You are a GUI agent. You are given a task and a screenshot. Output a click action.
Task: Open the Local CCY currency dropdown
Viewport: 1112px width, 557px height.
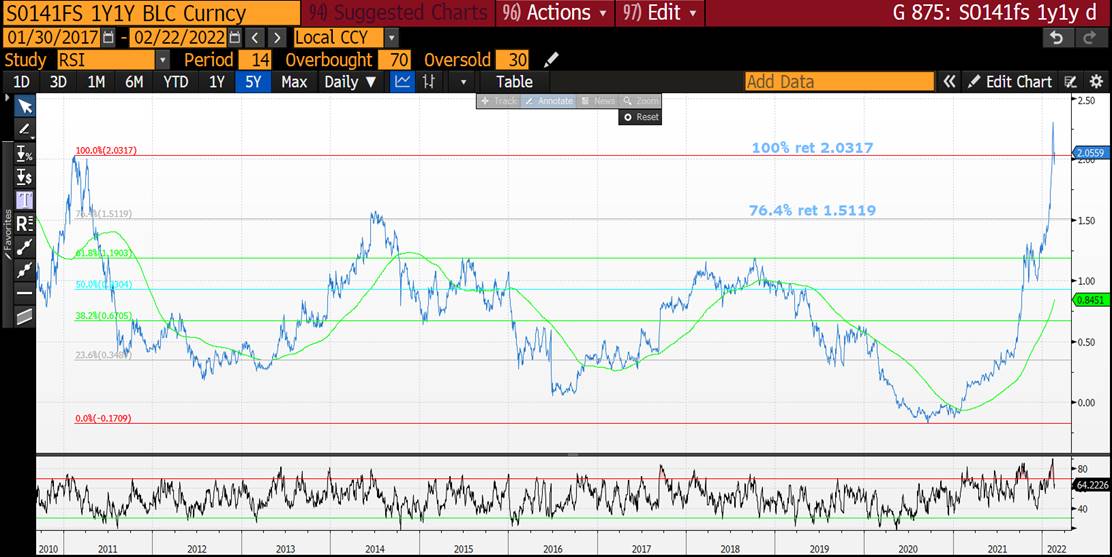[x=392, y=38]
